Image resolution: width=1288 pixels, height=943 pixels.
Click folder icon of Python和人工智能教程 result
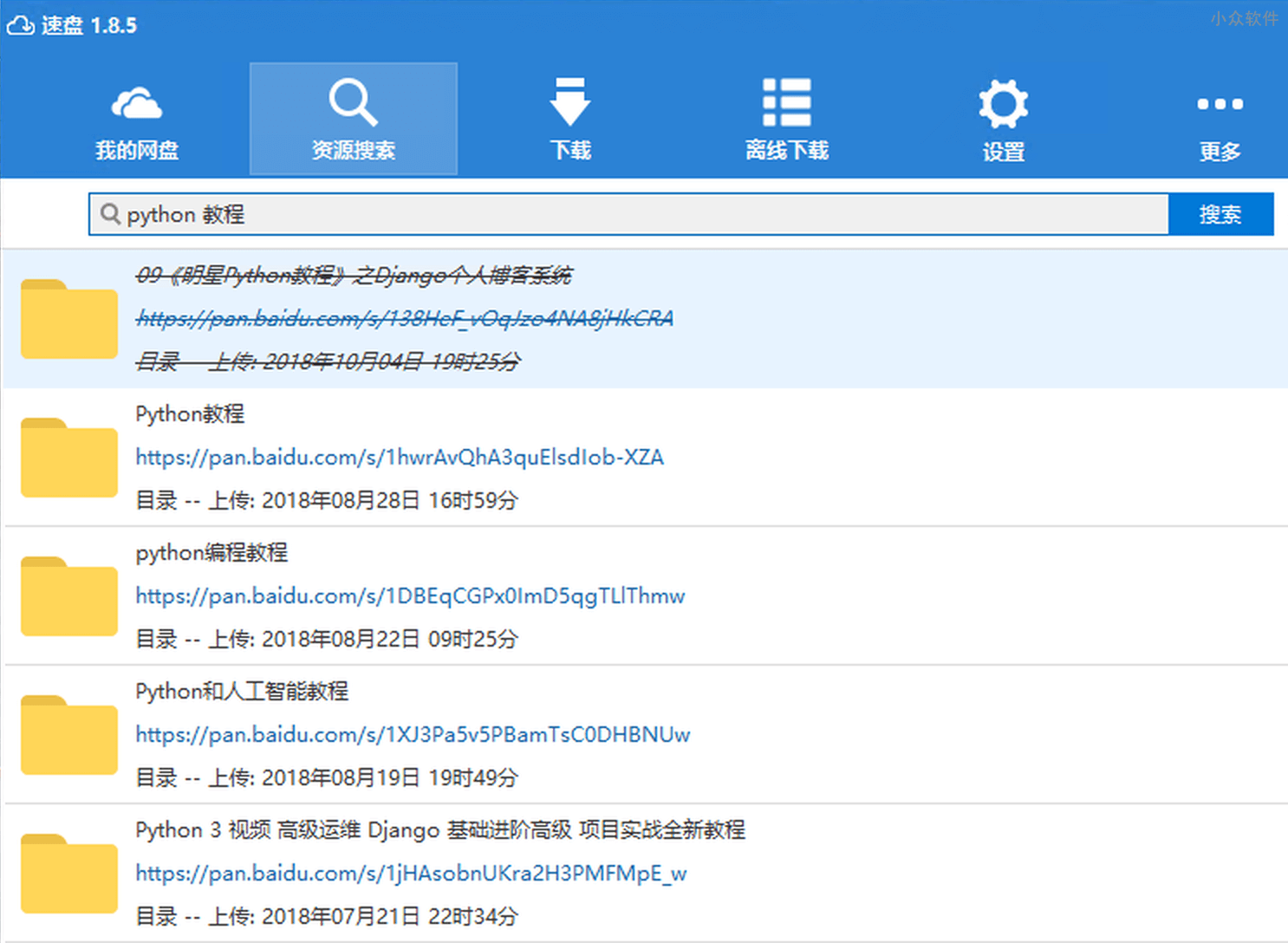point(69,735)
